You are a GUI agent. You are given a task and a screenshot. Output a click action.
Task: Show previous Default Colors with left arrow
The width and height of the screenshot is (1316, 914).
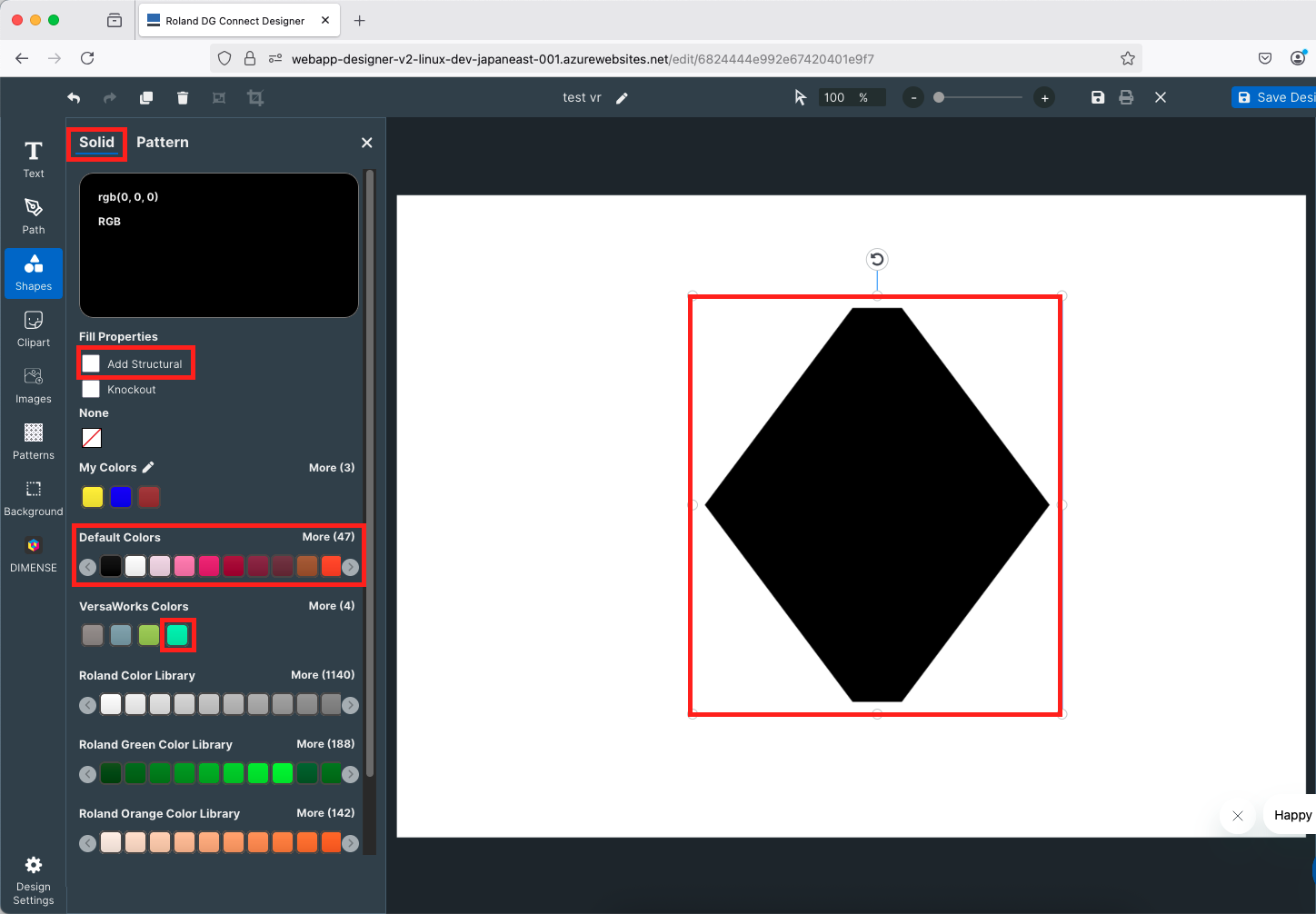(87, 567)
